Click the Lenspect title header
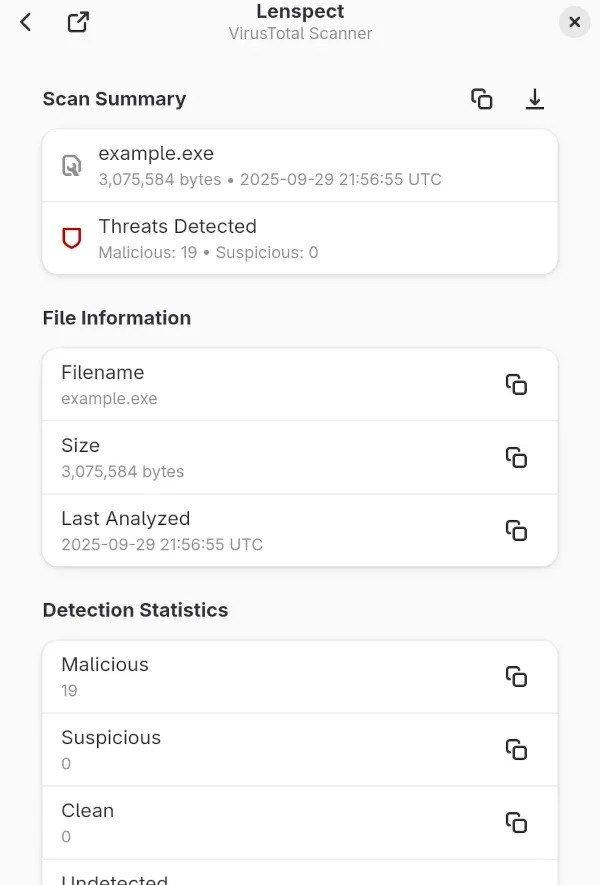This screenshot has height=885, width=600. point(300,11)
